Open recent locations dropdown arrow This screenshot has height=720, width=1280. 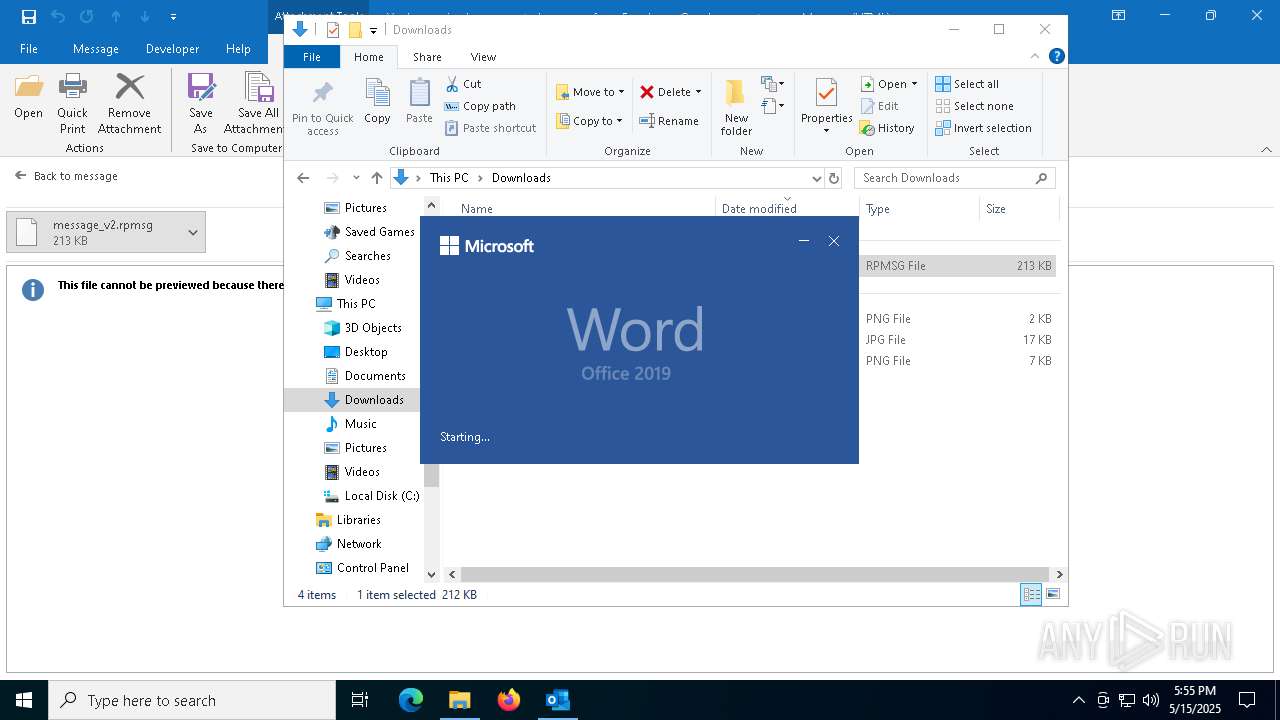356,178
